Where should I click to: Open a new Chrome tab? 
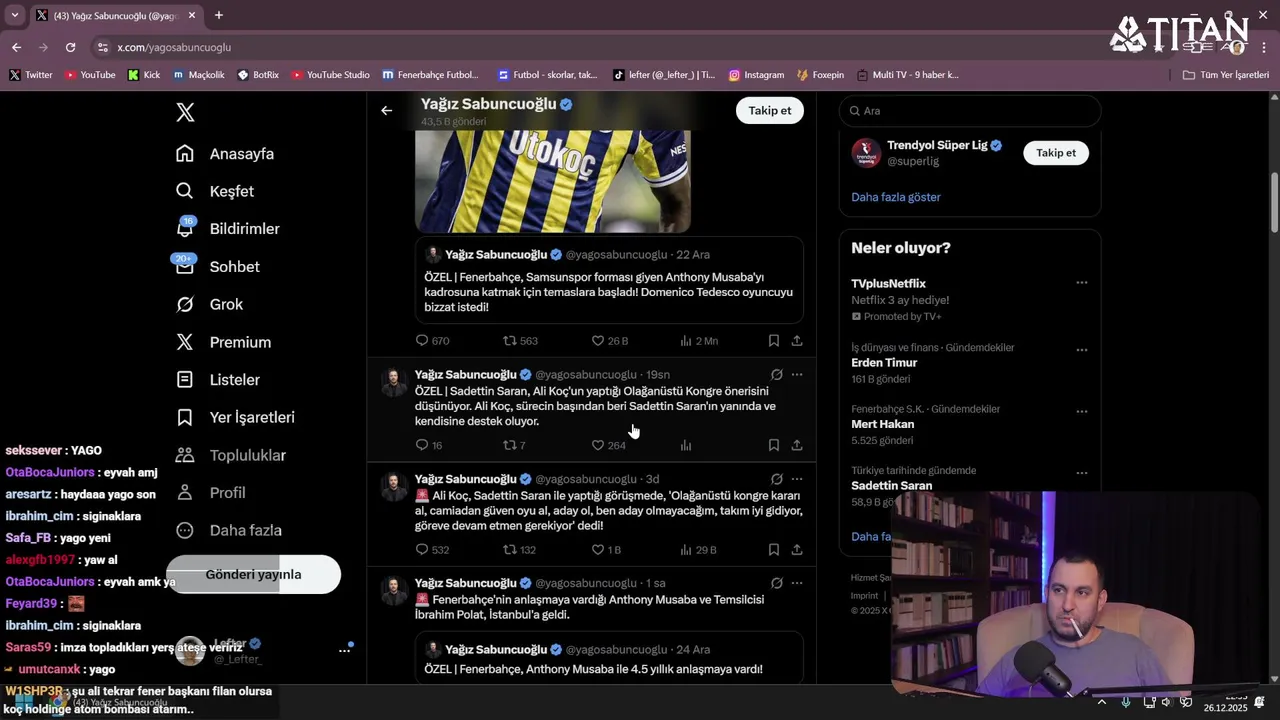coord(218,15)
